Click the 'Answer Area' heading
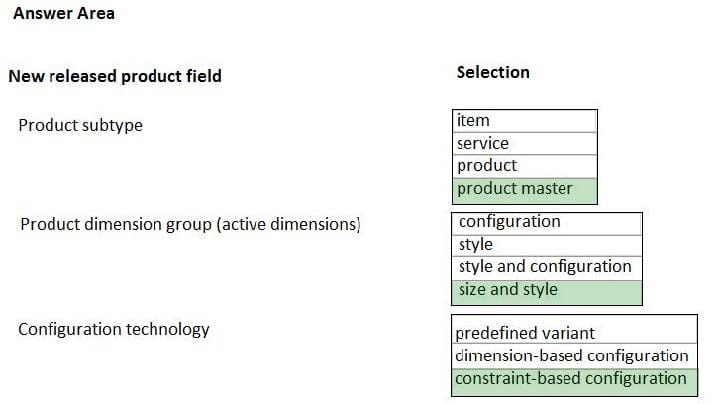The height and width of the screenshot is (404, 718). [64, 13]
